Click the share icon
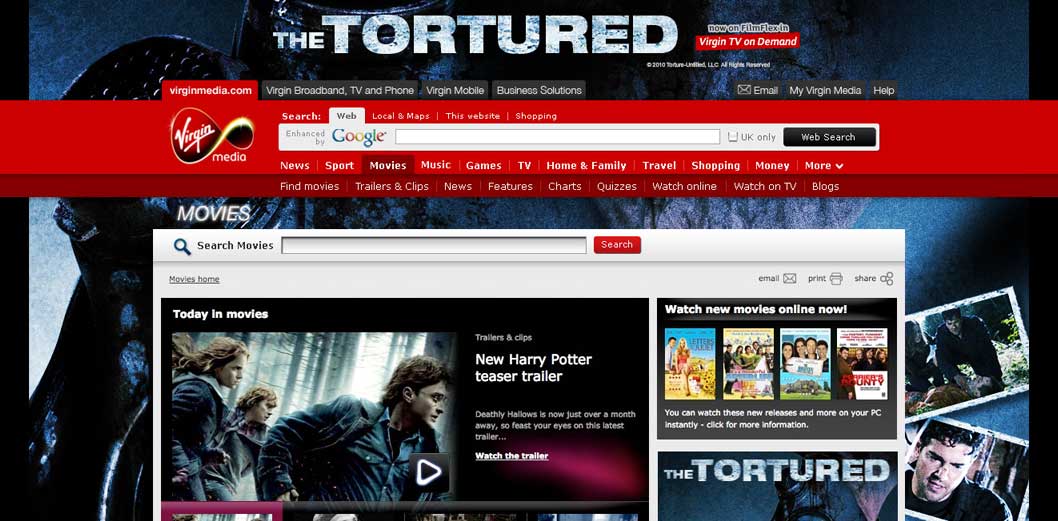The height and width of the screenshot is (521, 1058). point(887,279)
